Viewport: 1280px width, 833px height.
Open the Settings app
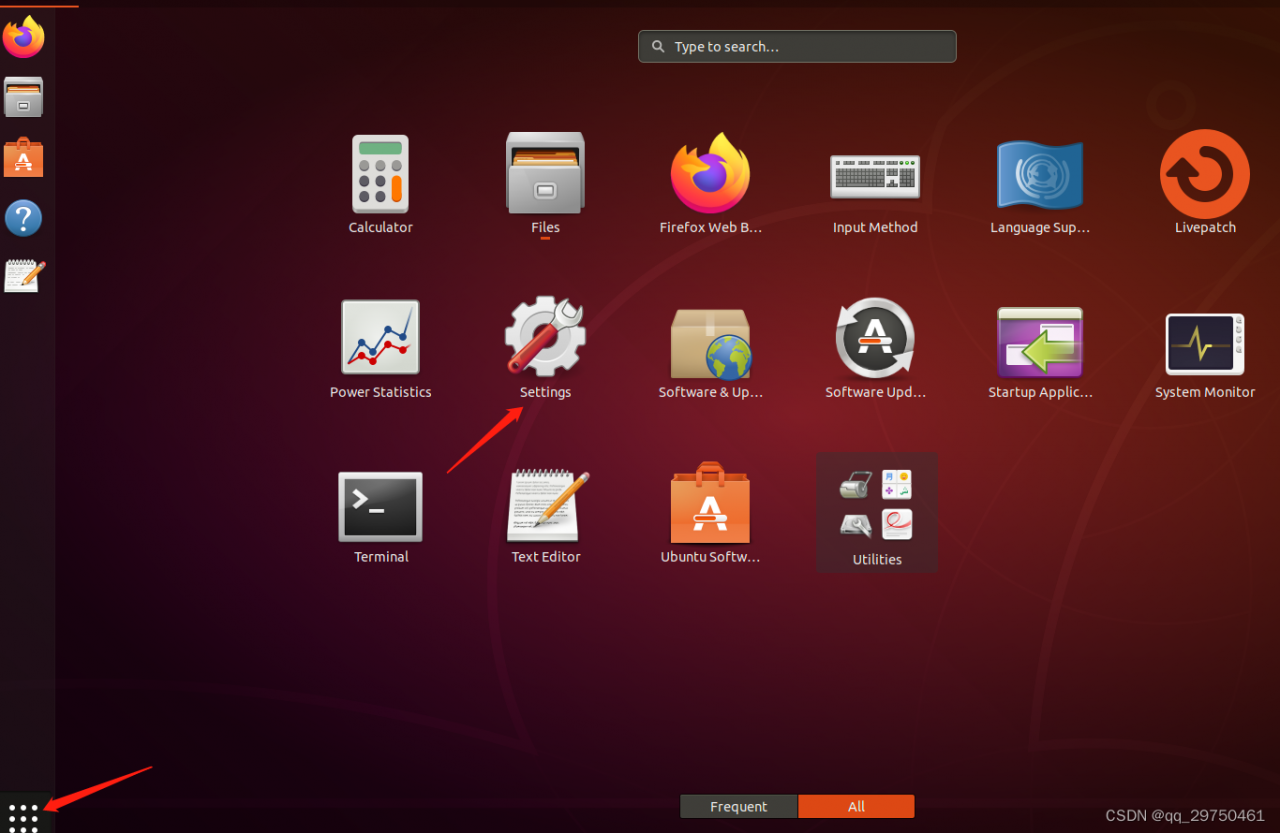point(545,336)
